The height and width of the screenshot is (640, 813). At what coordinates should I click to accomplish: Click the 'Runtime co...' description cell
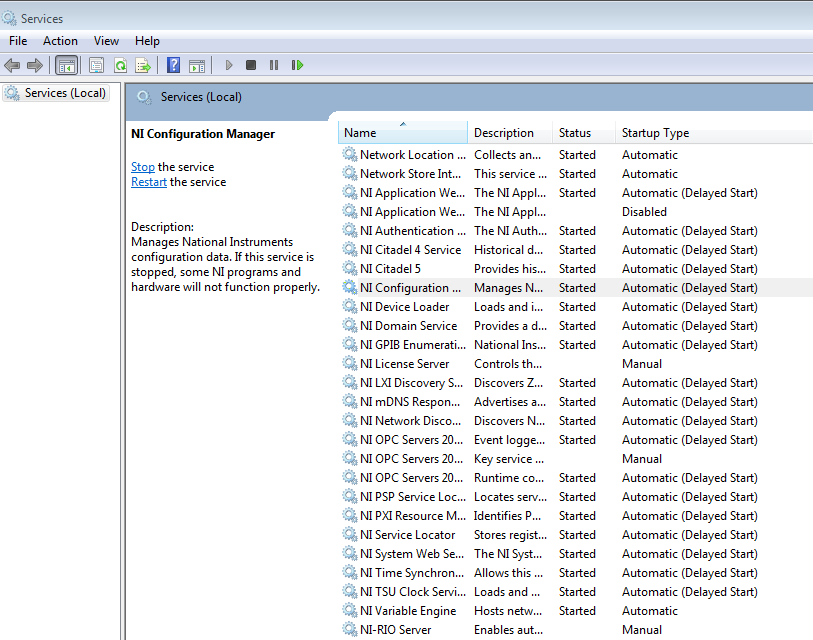pyautogui.click(x=509, y=478)
